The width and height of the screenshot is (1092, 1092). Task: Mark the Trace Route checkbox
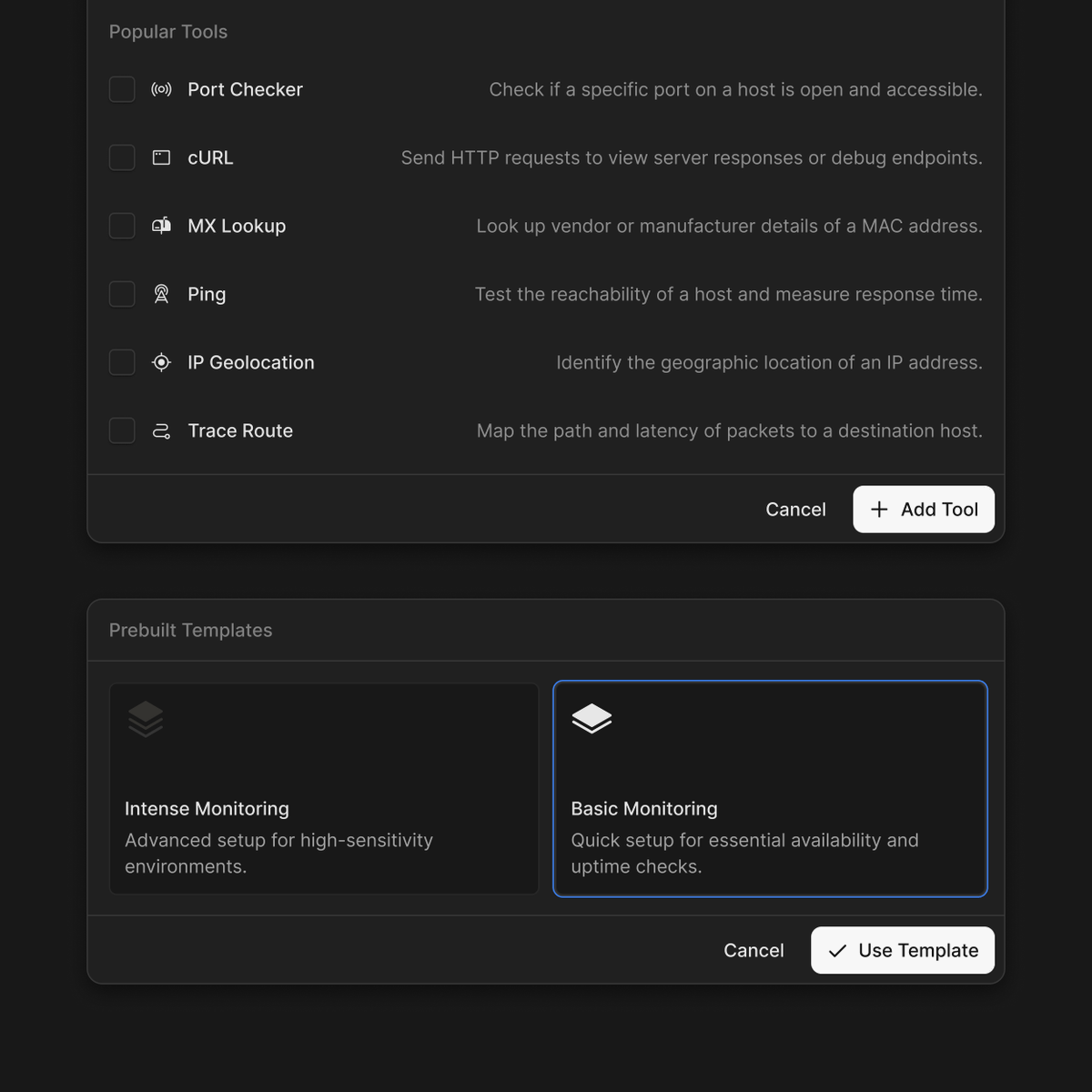coord(122,430)
